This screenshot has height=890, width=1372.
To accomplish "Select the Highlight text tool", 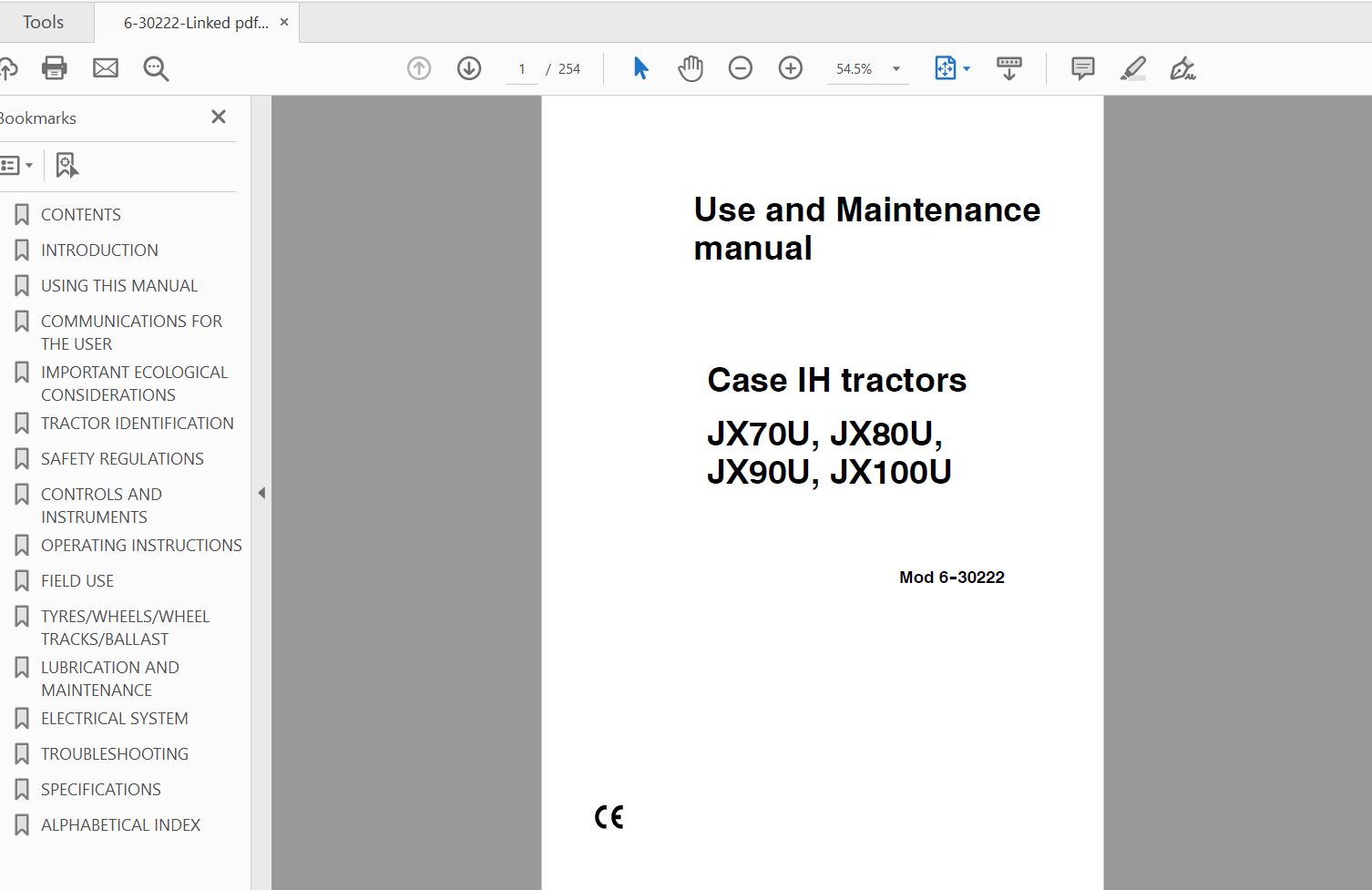I will tap(1133, 68).
